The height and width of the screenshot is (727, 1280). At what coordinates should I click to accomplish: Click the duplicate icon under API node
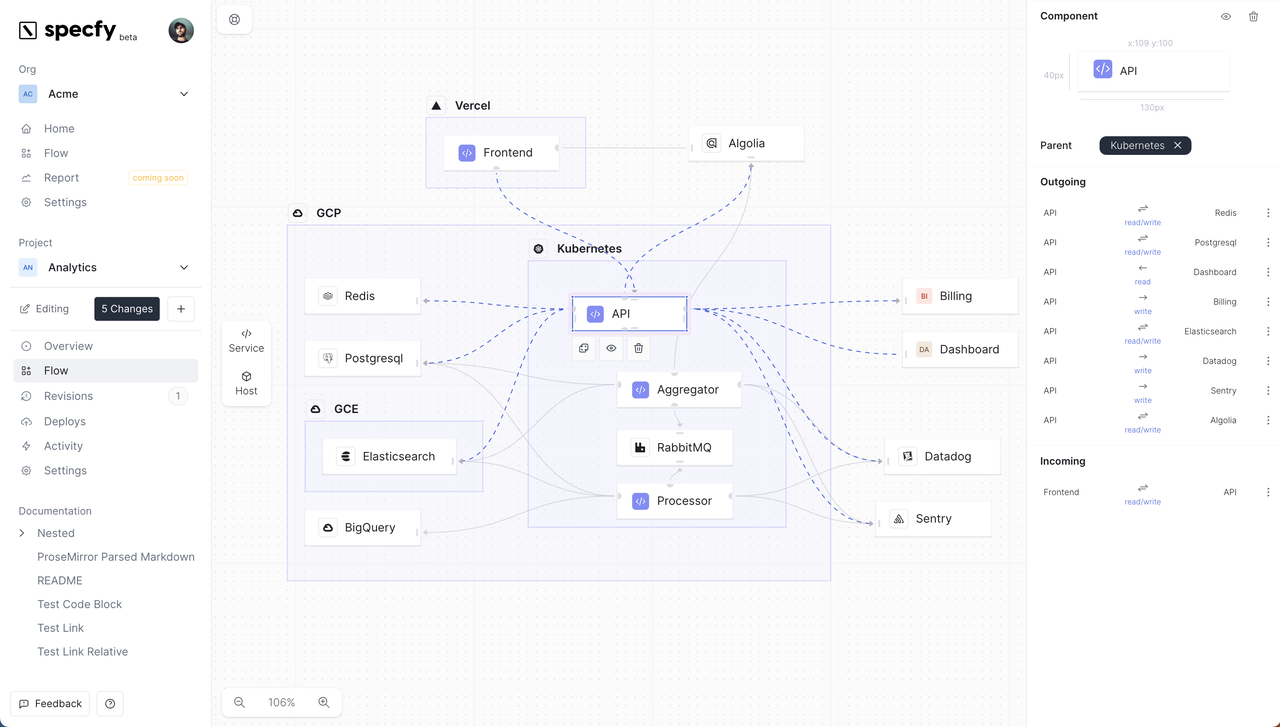[584, 348]
